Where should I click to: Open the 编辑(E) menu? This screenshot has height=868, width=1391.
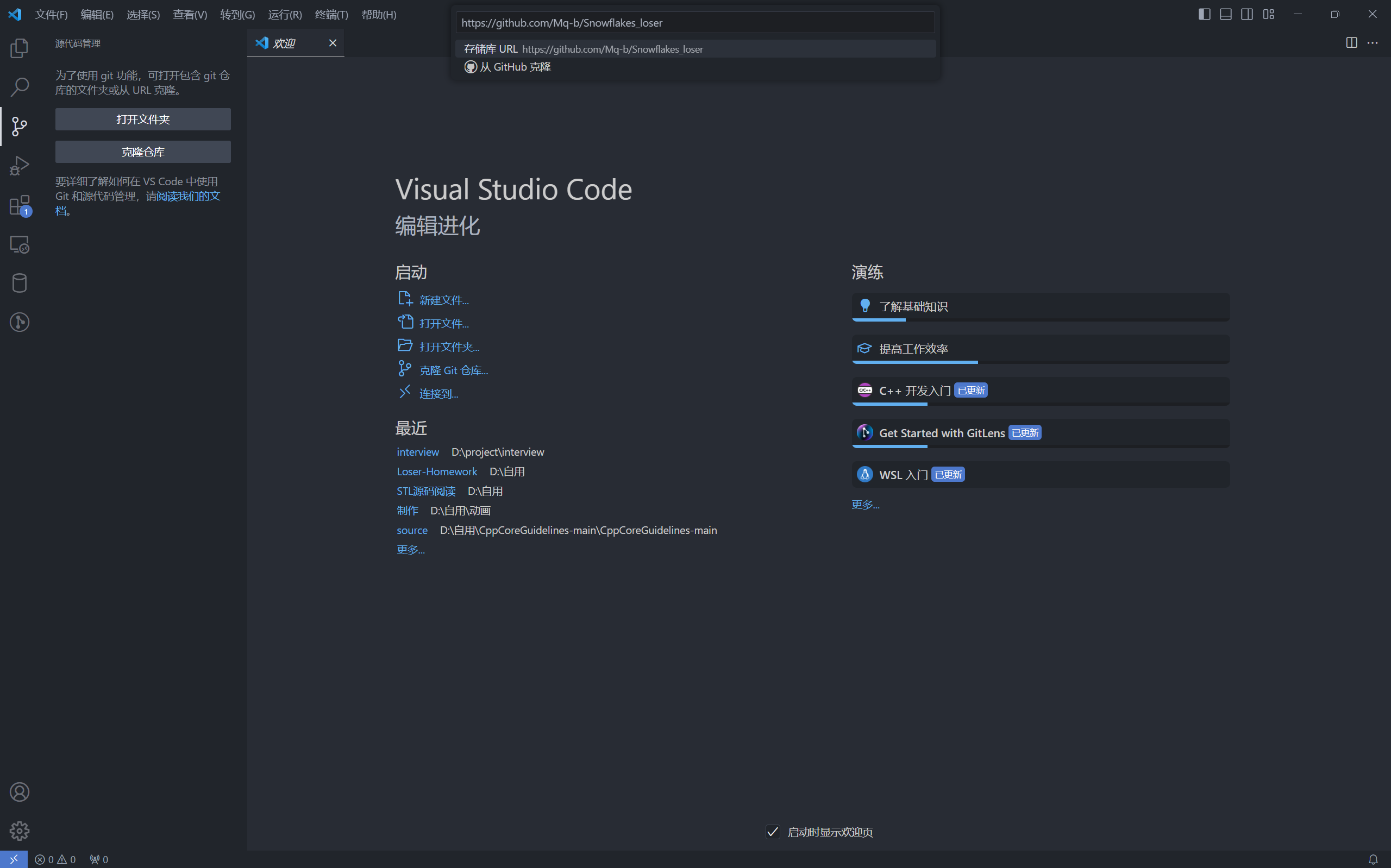coord(97,14)
